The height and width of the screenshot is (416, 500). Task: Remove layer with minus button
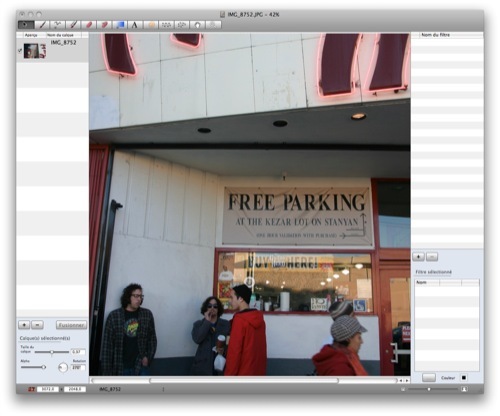point(37,324)
